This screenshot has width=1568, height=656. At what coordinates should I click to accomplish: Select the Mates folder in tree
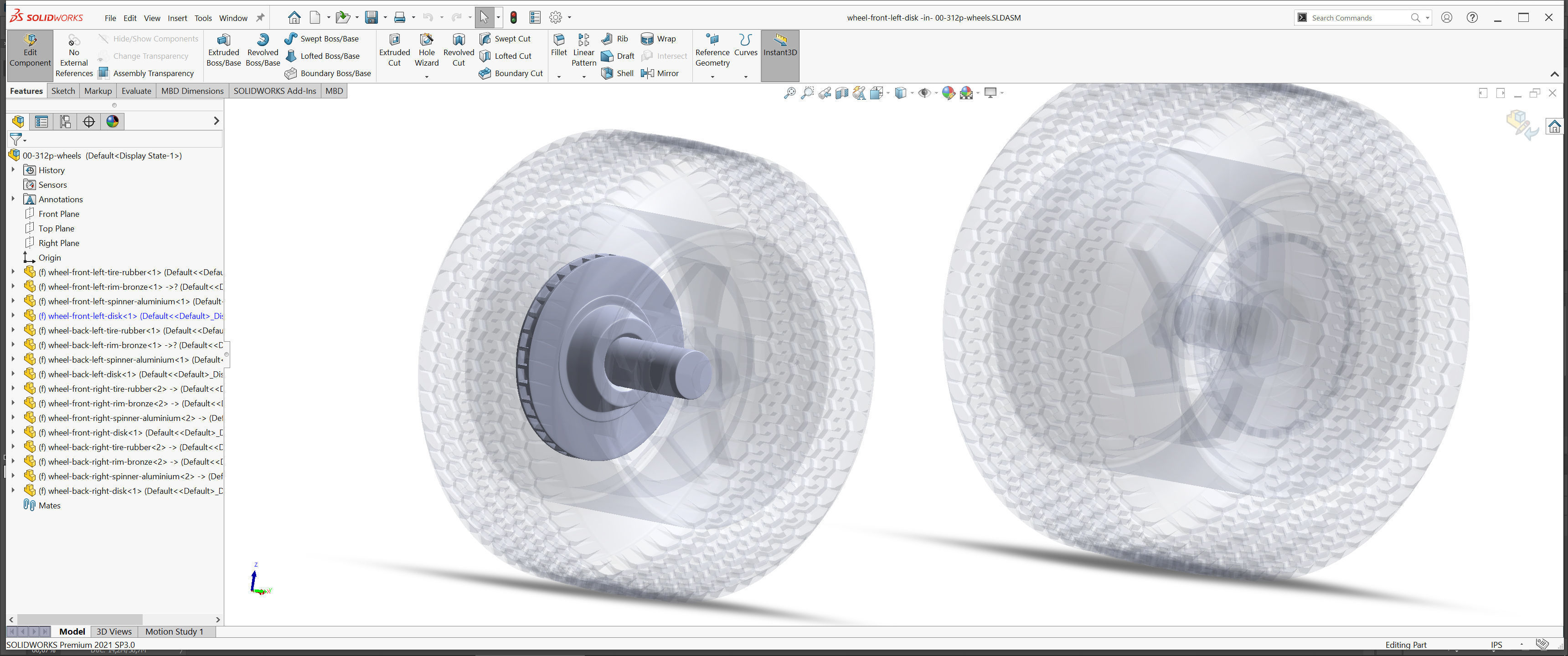pyautogui.click(x=49, y=505)
